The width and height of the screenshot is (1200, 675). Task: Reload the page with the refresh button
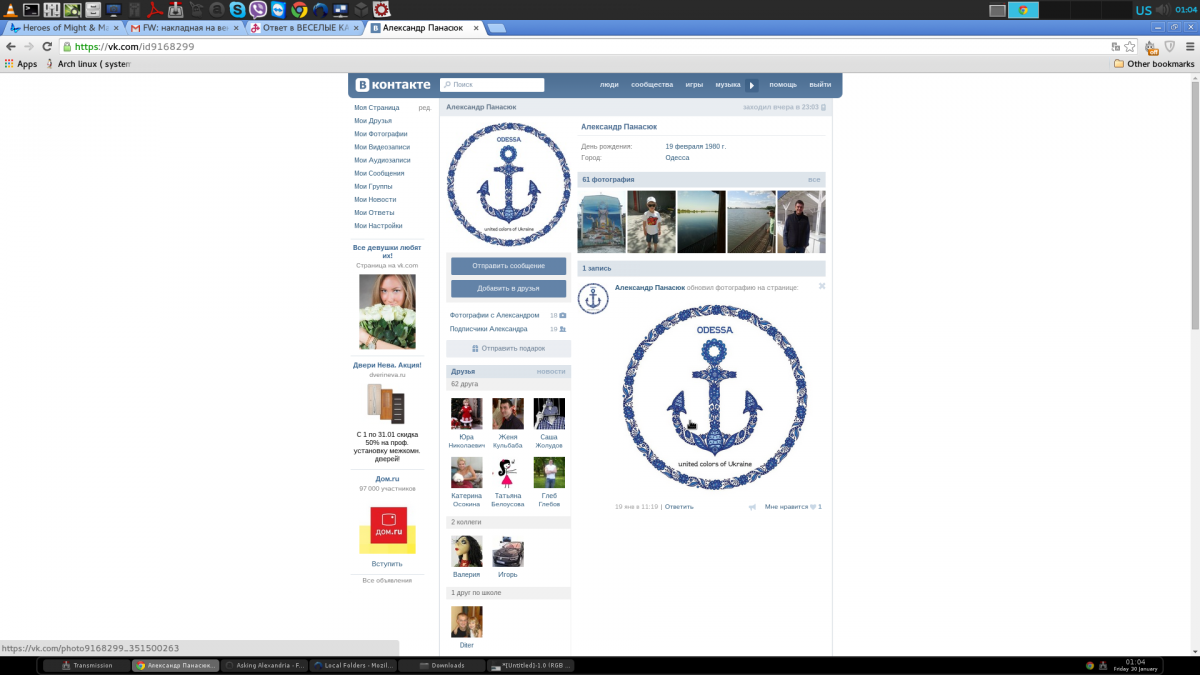tap(47, 46)
